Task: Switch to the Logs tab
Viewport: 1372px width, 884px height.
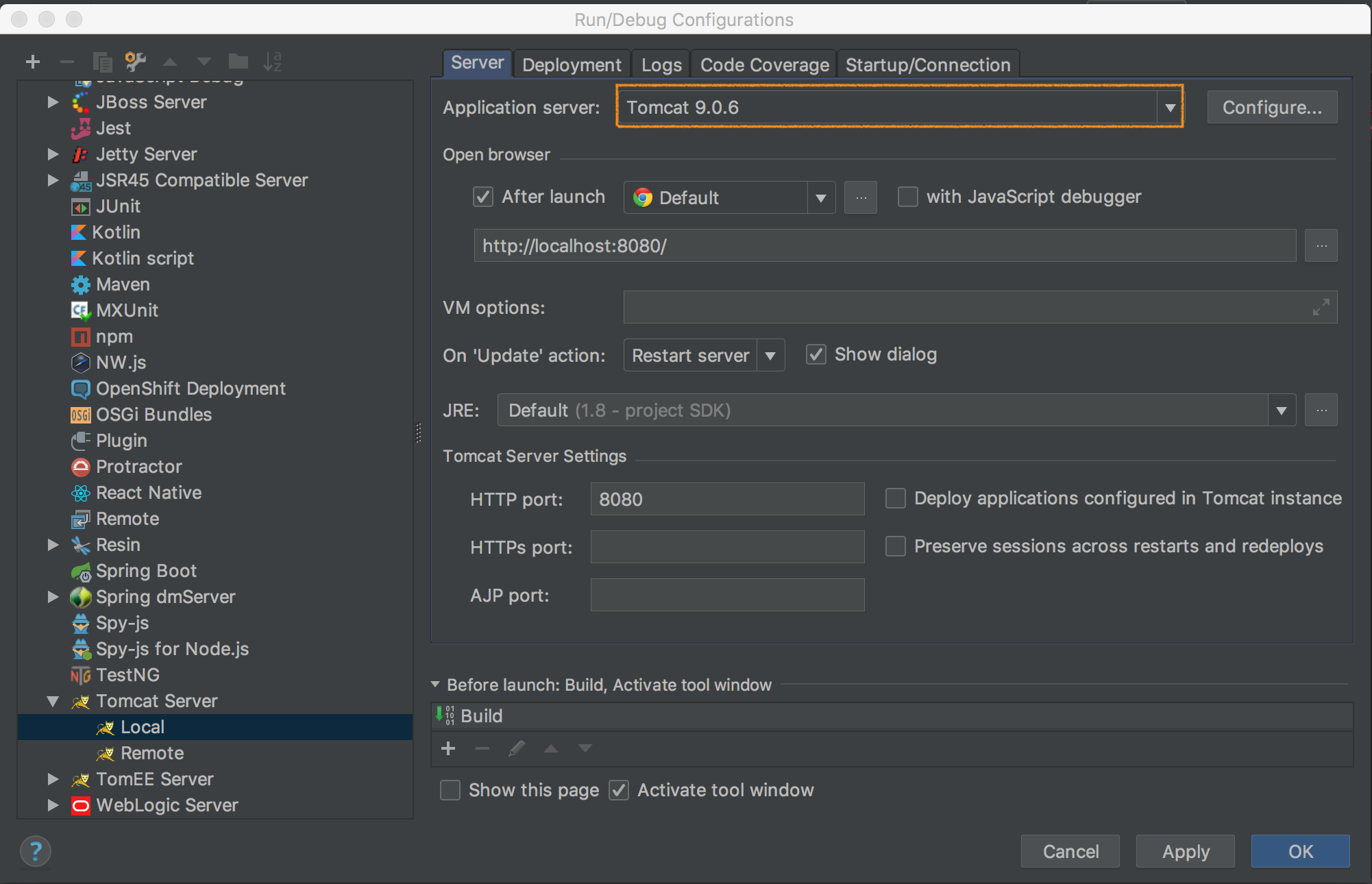Action: point(661,64)
